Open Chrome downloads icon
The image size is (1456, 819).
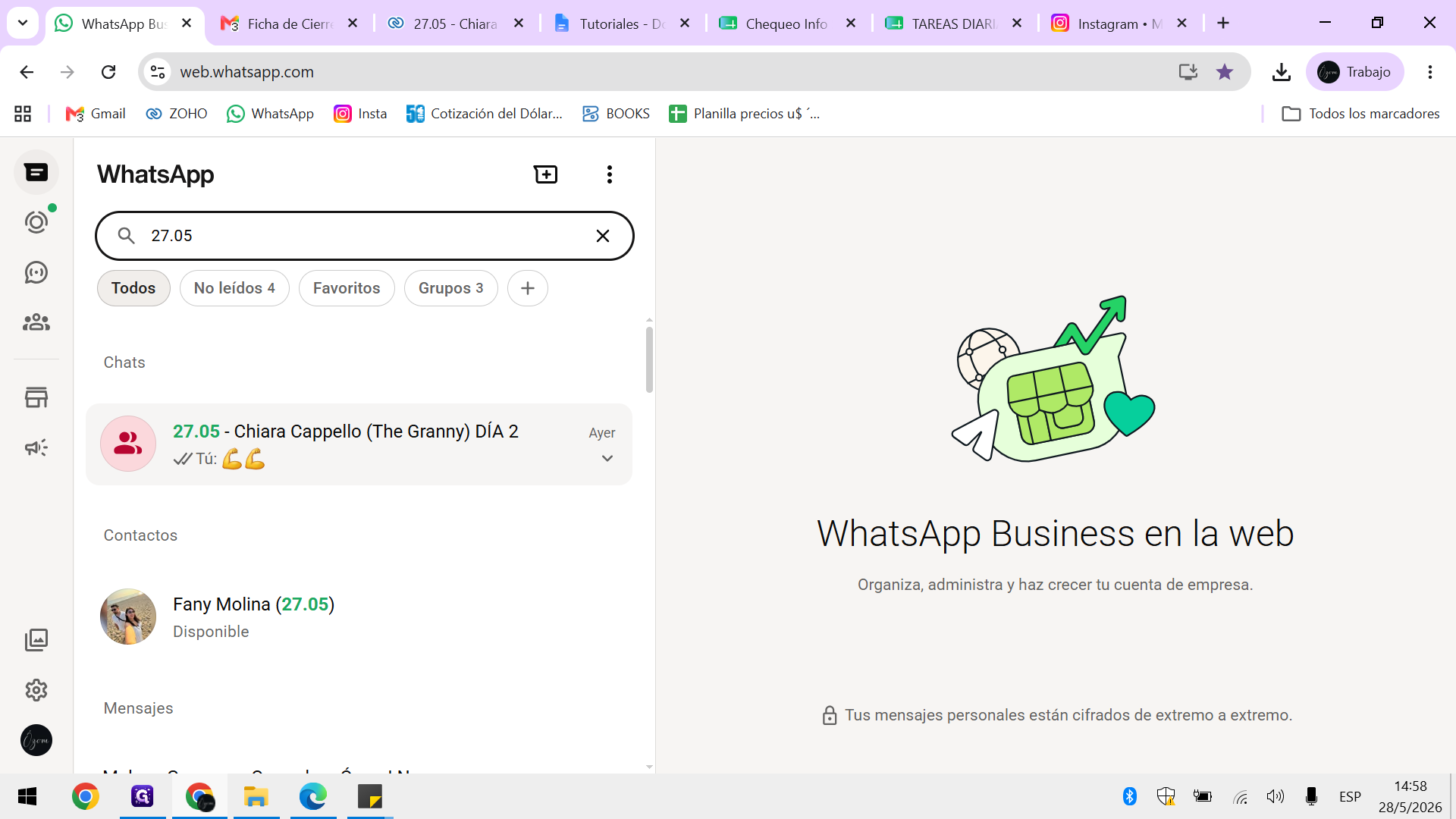[x=1282, y=72]
